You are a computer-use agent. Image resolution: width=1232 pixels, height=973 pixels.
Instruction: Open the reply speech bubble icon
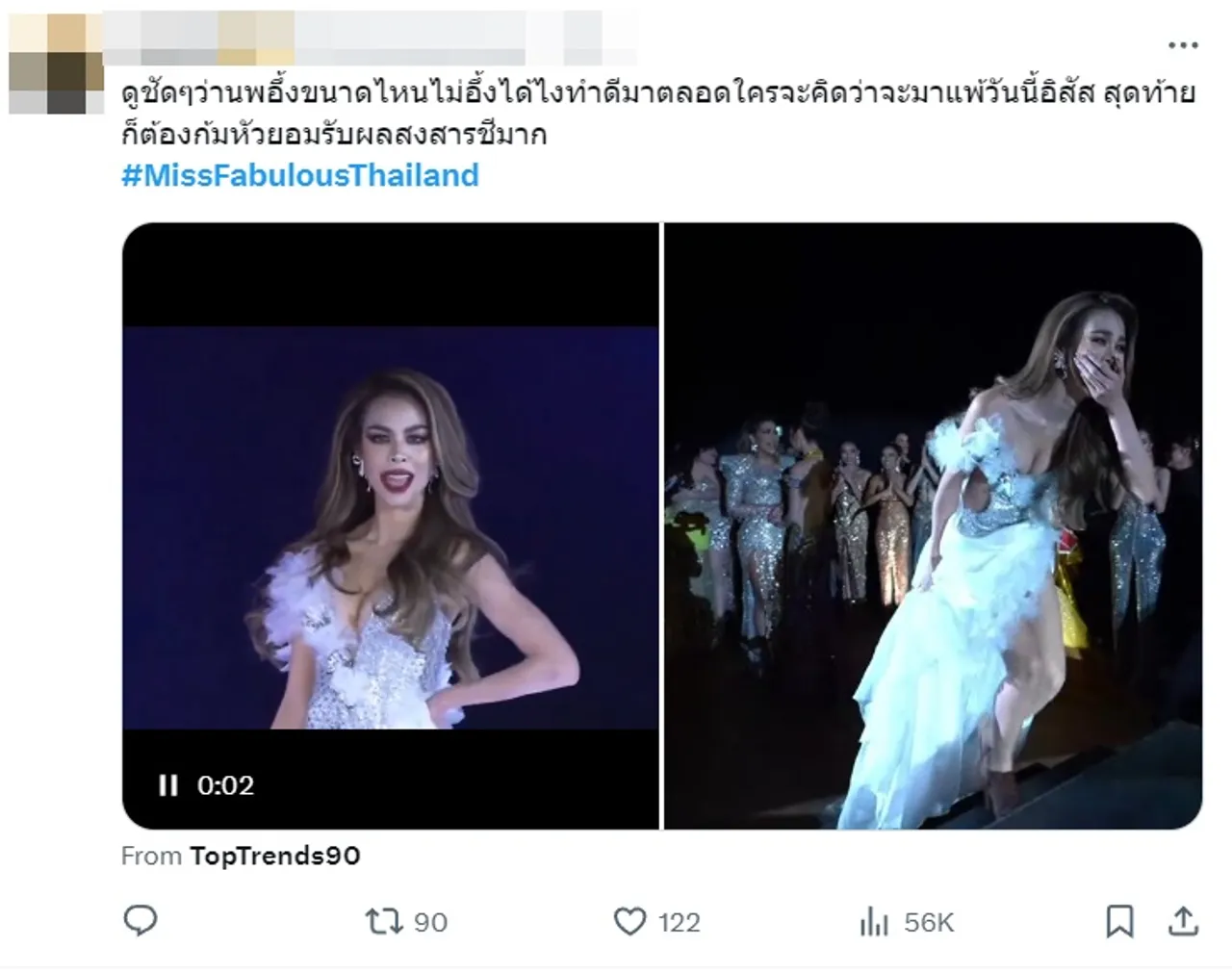141,922
